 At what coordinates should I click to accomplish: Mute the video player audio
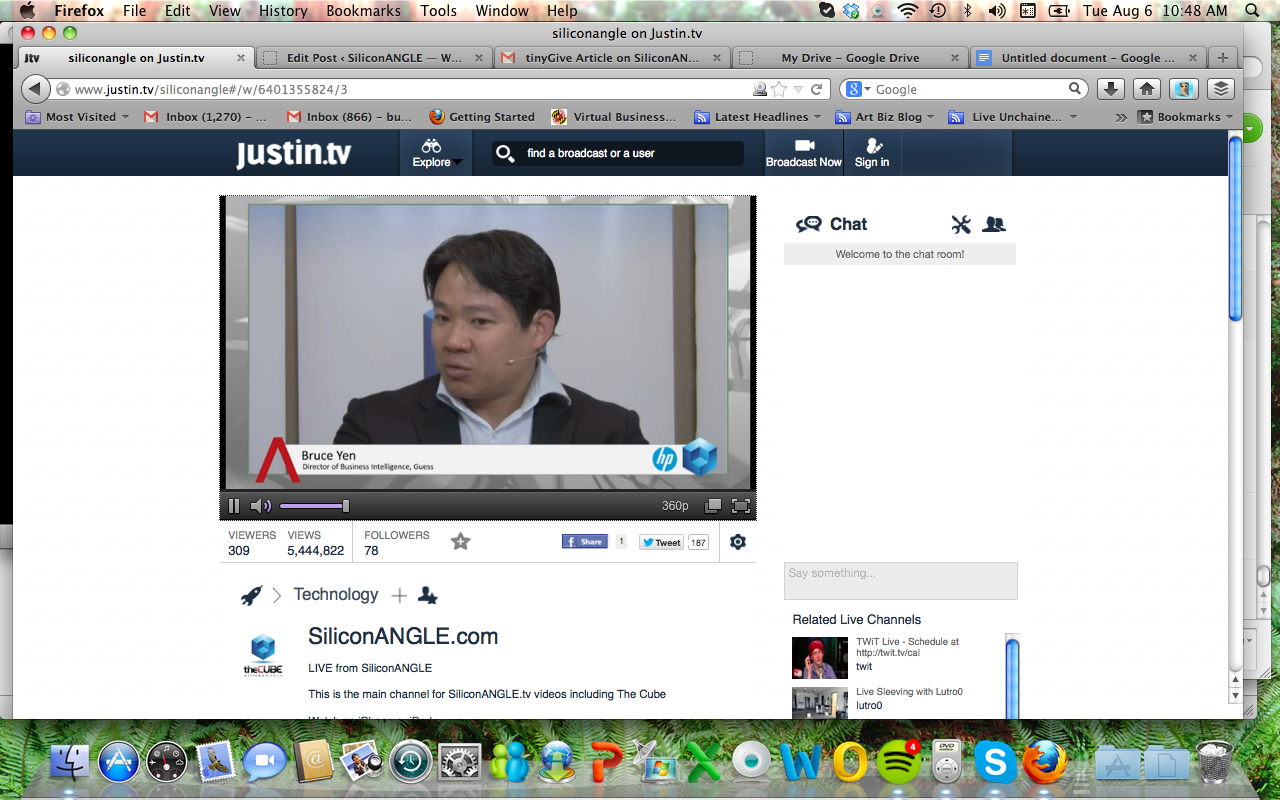(x=260, y=506)
